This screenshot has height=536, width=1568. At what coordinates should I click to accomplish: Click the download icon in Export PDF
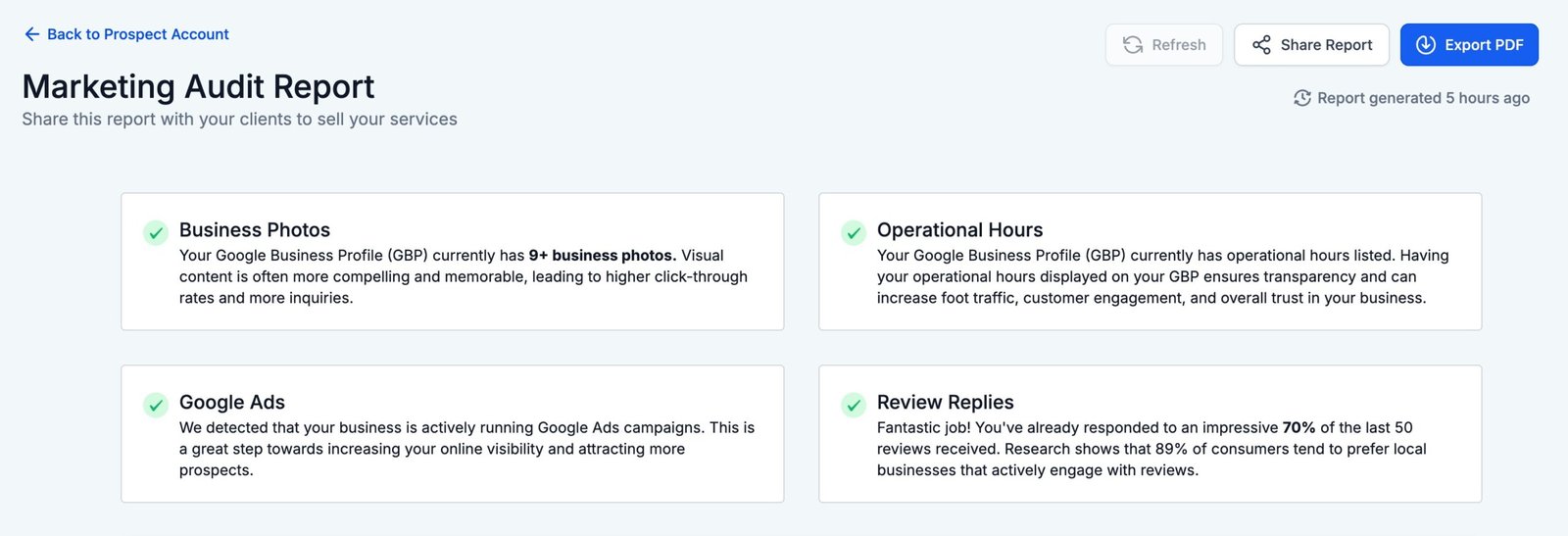tap(1426, 45)
